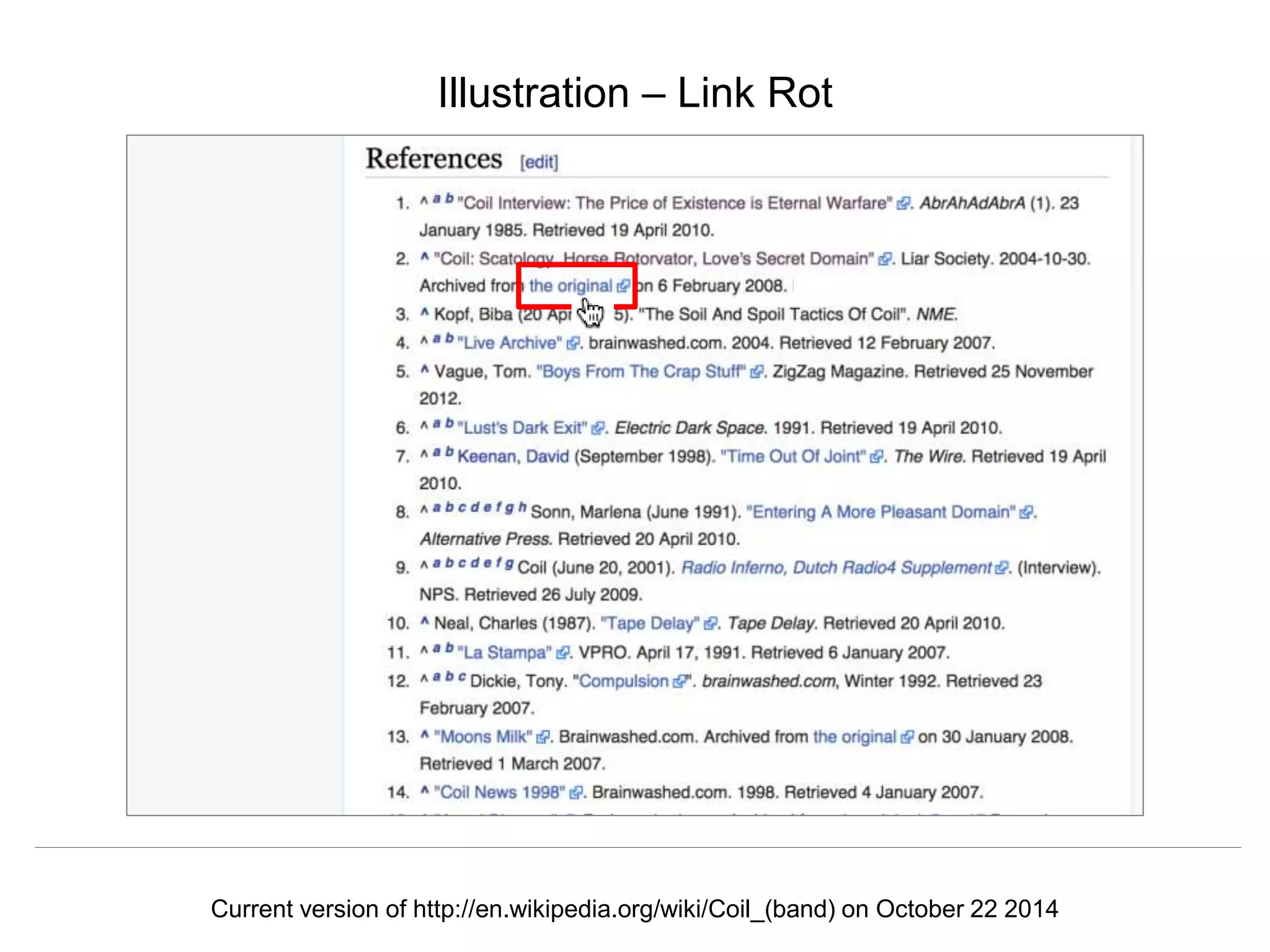Open Radio Inferno, Dutch Radio4 Supplement link

(x=837, y=568)
